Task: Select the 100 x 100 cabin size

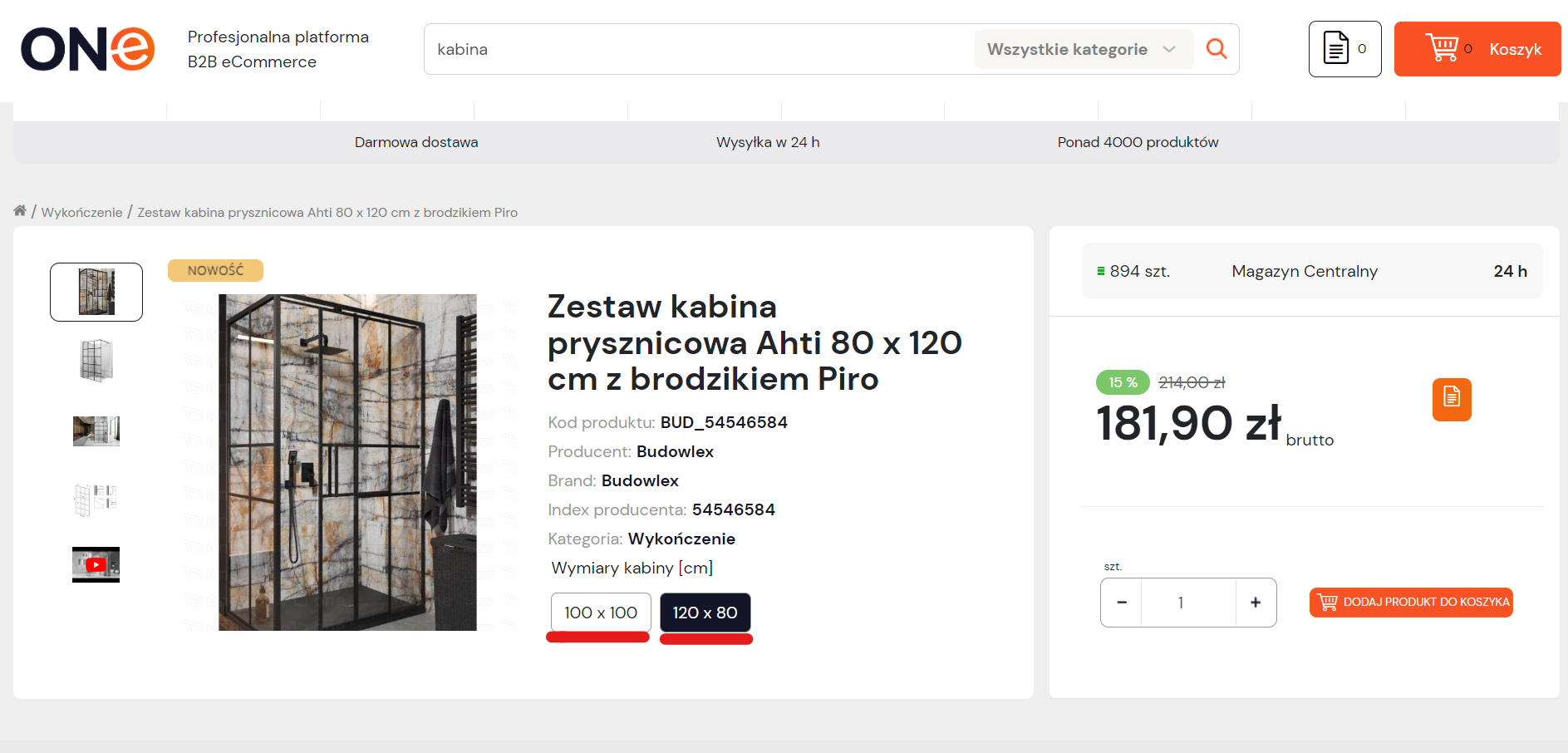Action: click(601, 613)
